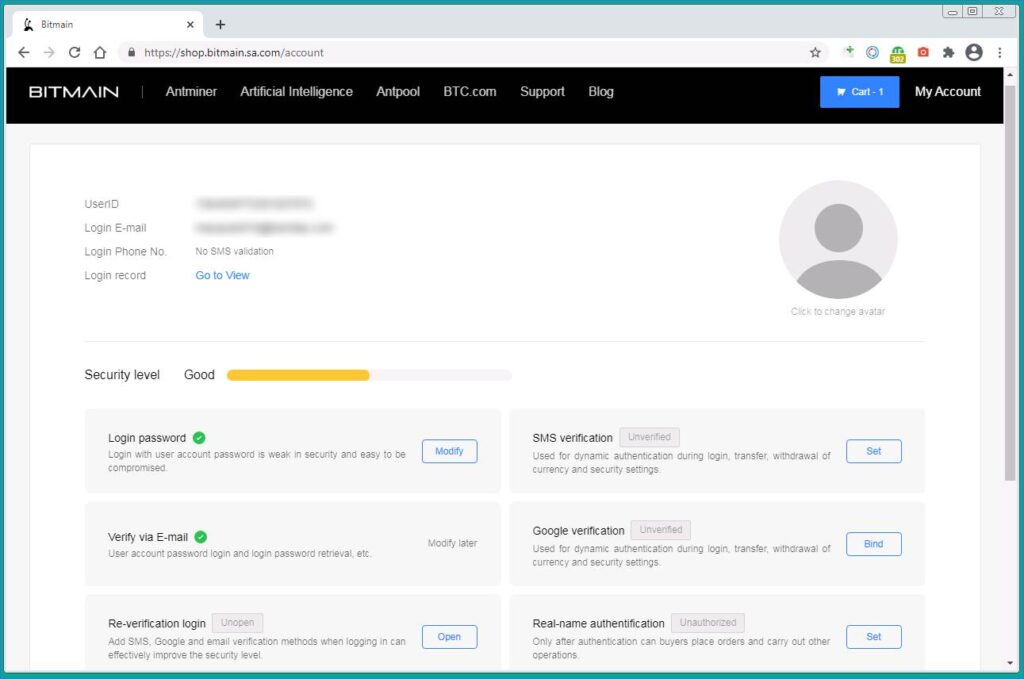The width and height of the screenshot is (1024, 679).
Task: Select the Bitmain browser tab
Action: [108, 25]
